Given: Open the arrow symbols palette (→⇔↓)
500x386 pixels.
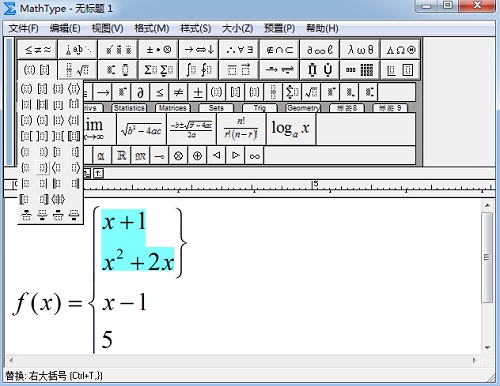Looking at the screenshot, I should click(199, 50).
